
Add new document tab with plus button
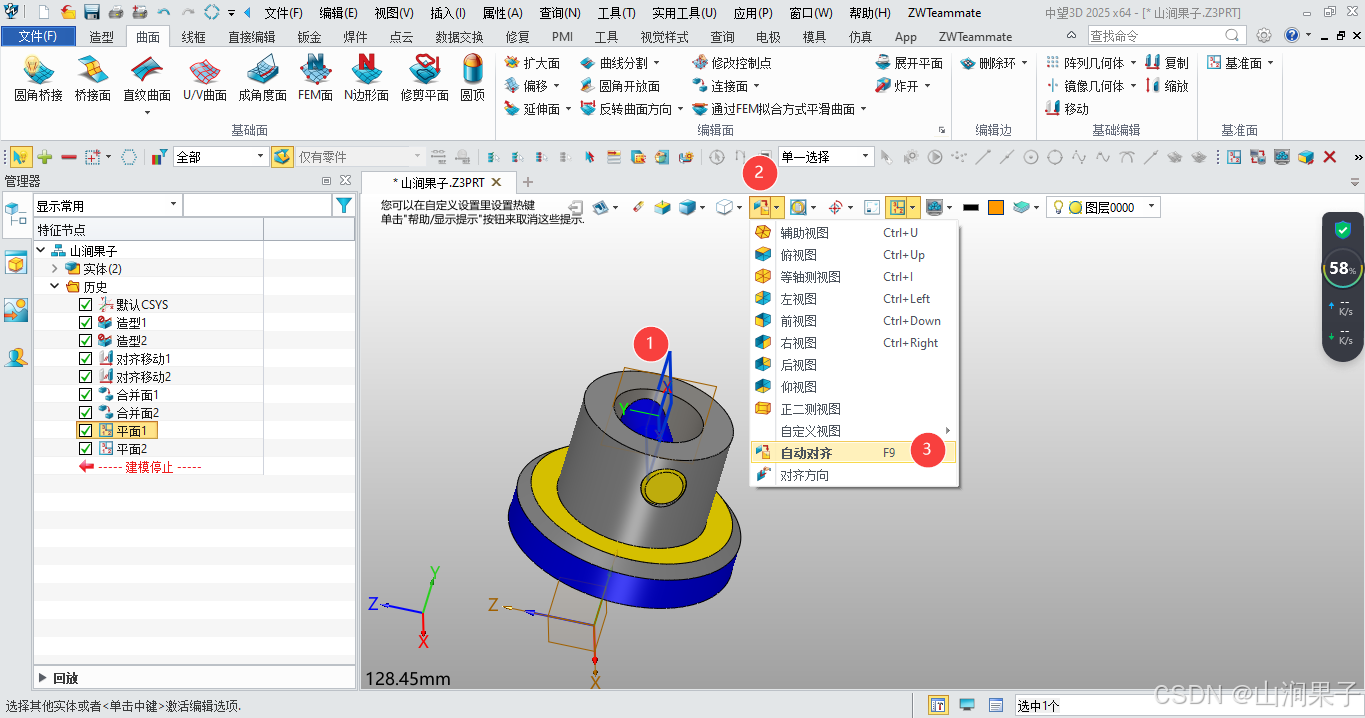(x=528, y=182)
